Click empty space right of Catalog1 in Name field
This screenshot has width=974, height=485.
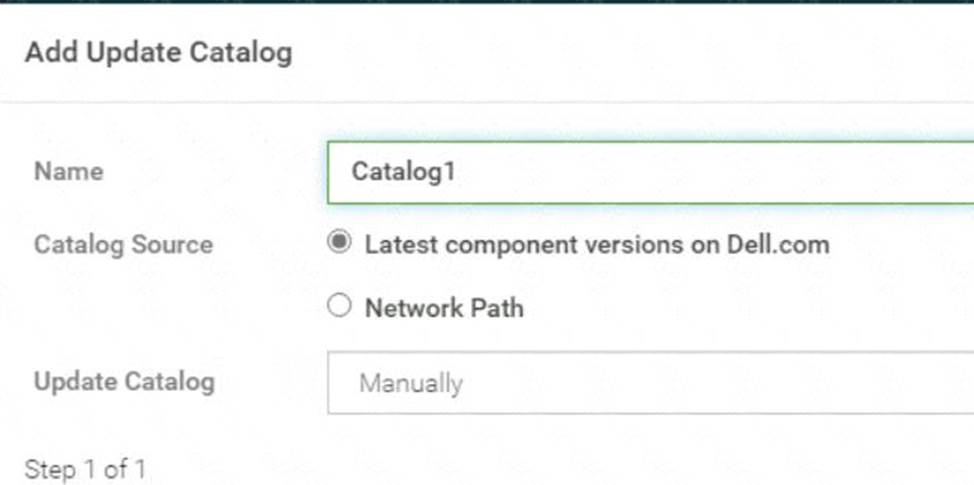[x=750, y=172]
